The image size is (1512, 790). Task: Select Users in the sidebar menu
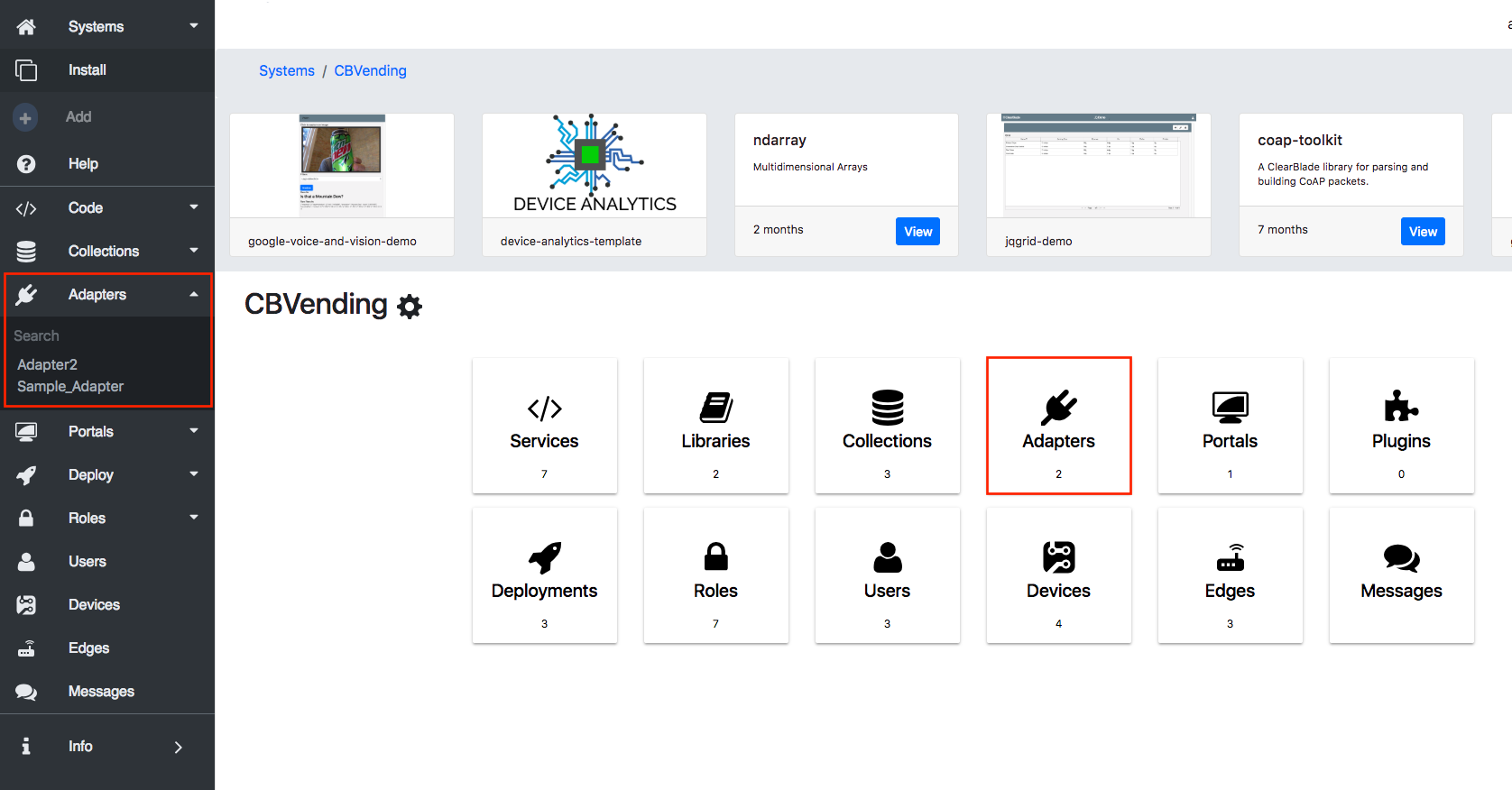(x=87, y=562)
